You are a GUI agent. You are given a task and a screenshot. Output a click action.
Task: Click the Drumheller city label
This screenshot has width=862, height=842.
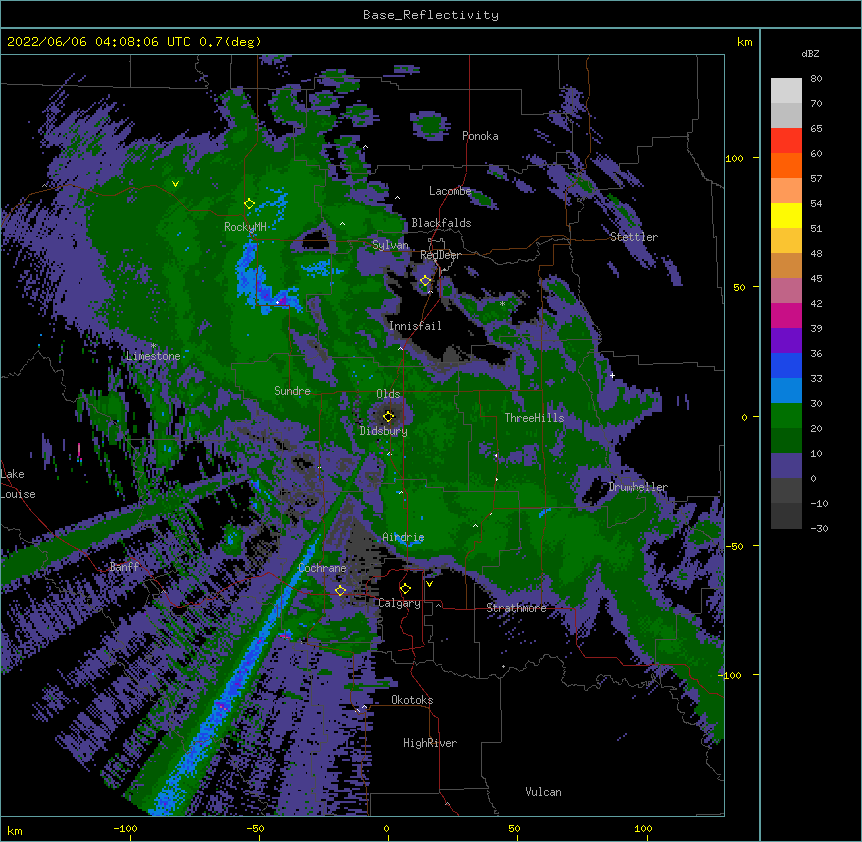(x=638, y=487)
